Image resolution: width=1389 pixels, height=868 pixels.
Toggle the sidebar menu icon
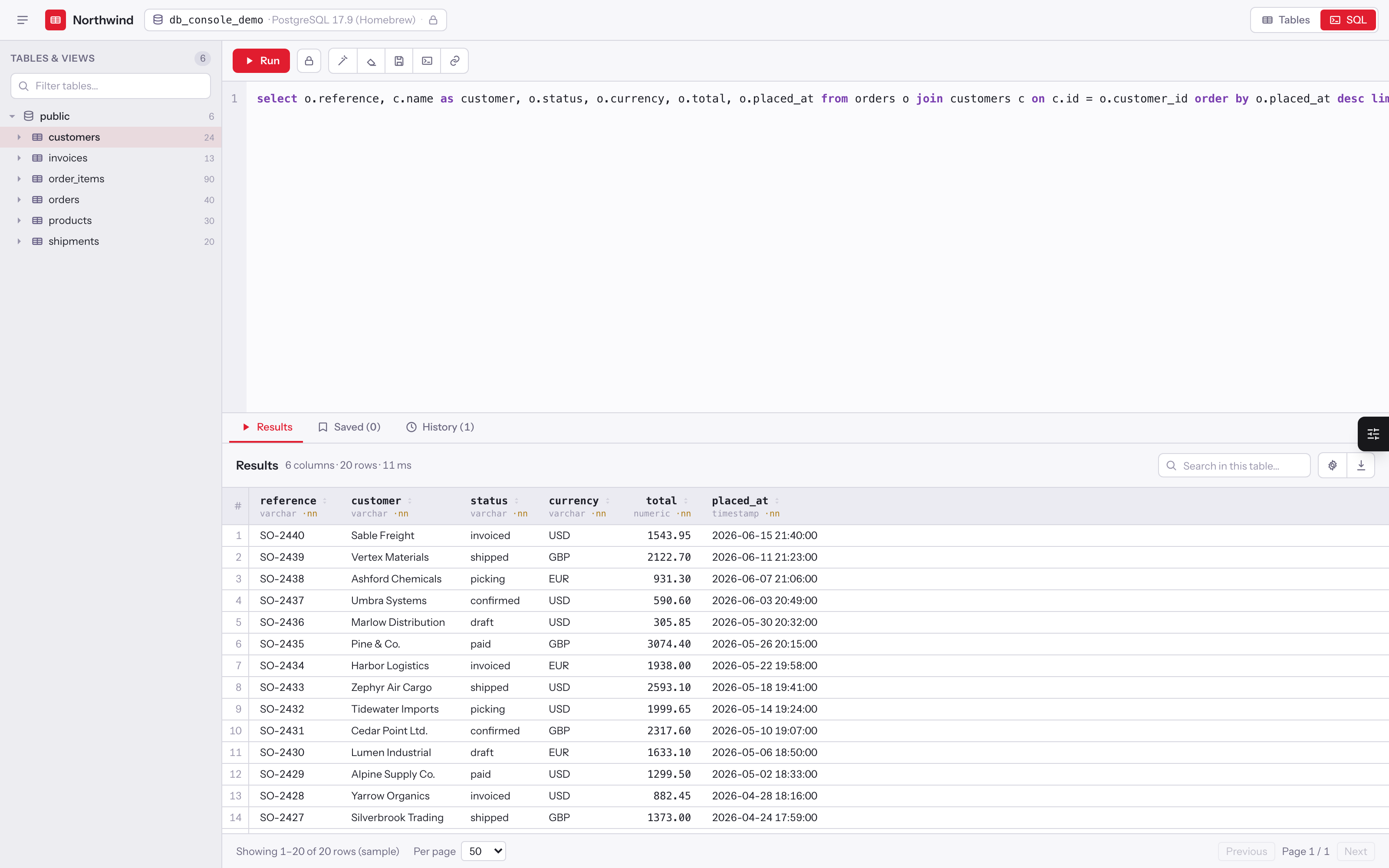23,20
